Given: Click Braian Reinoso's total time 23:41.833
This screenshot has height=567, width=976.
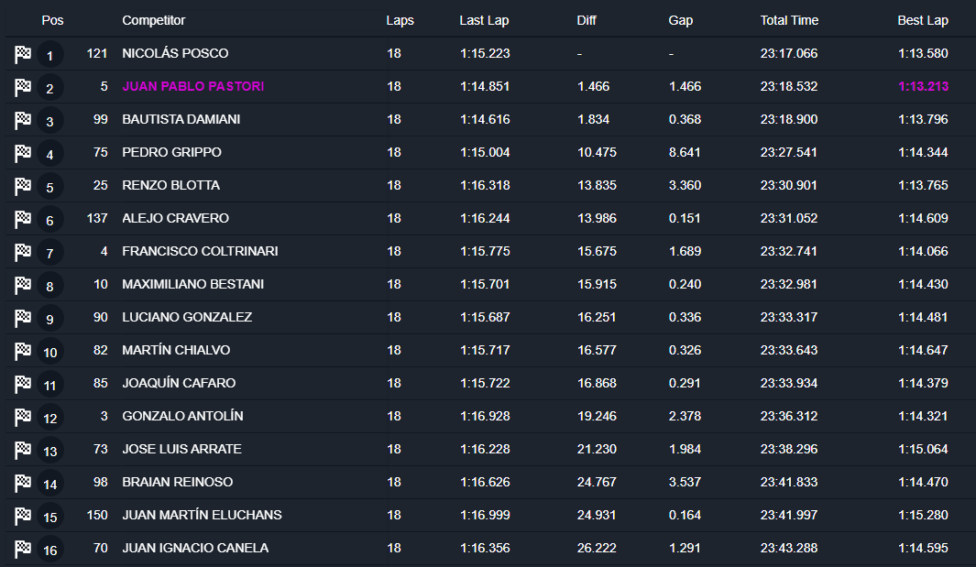Looking at the screenshot, I should click(788, 482).
